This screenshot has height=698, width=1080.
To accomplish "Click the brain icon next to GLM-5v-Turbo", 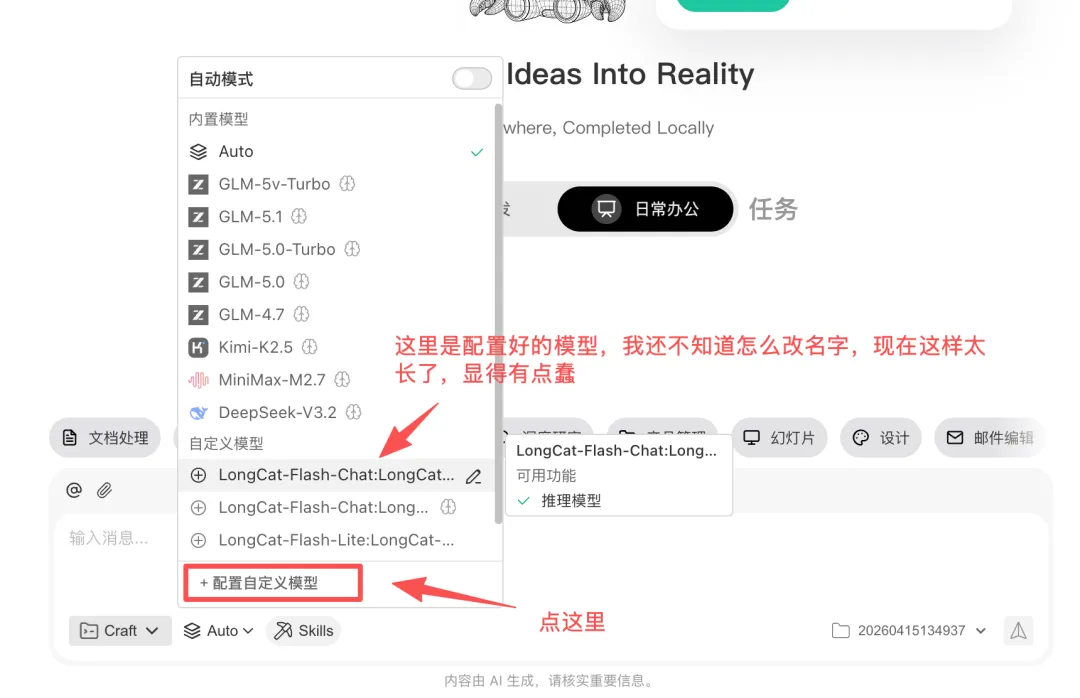I will 347,184.
